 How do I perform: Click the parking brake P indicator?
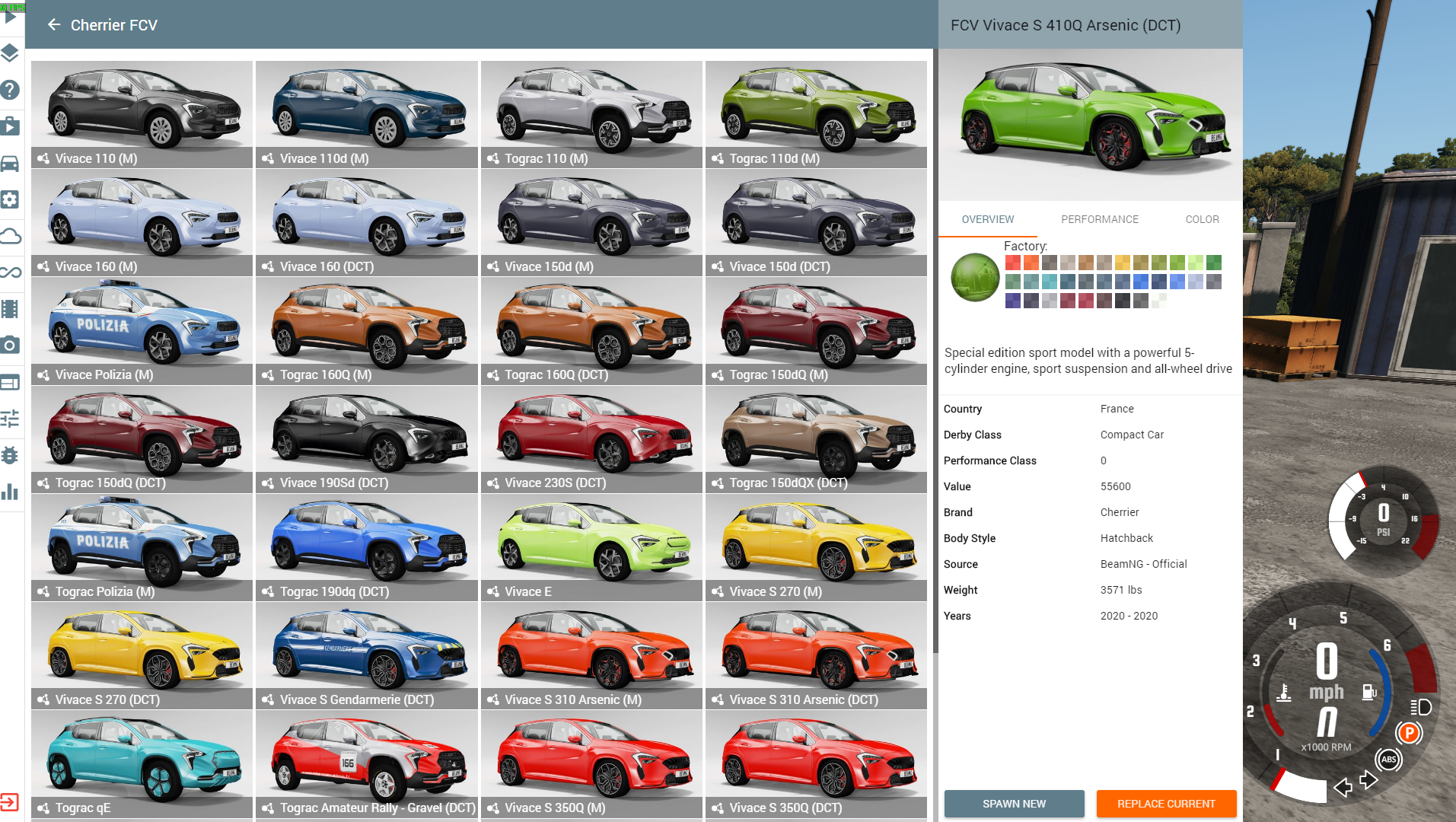click(1409, 733)
